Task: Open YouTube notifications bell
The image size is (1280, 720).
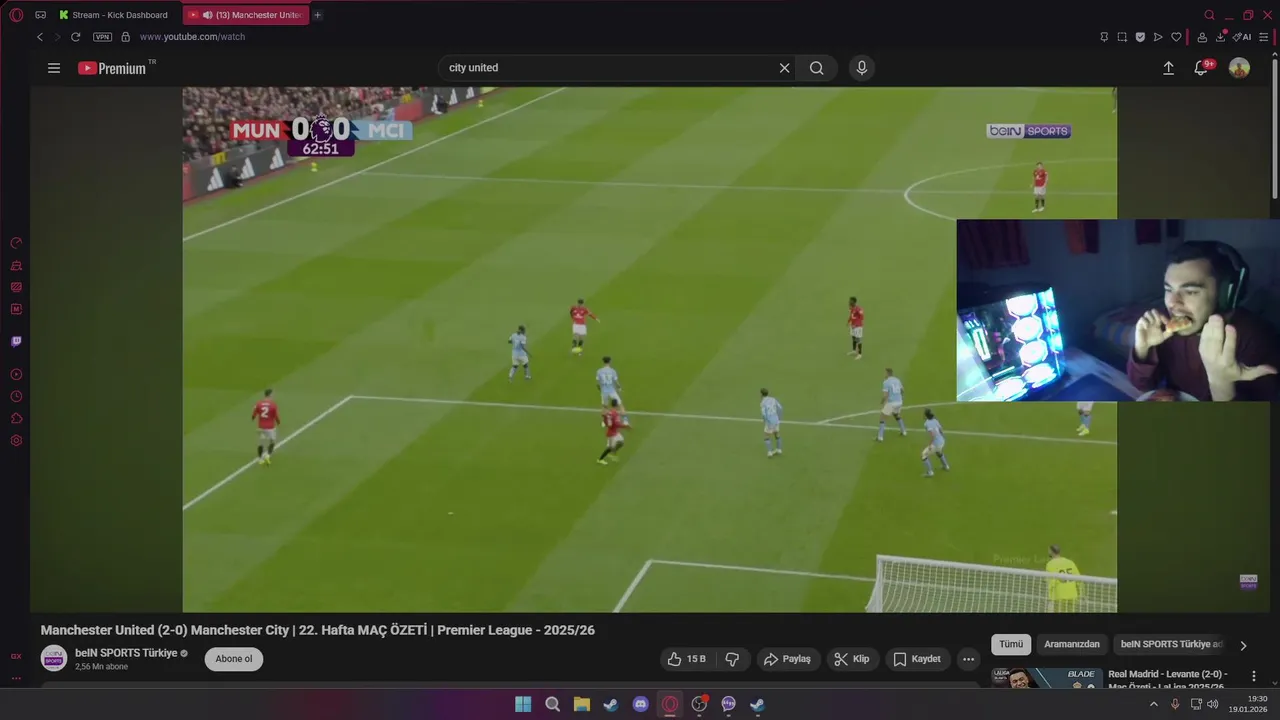Action: click(1201, 68)
